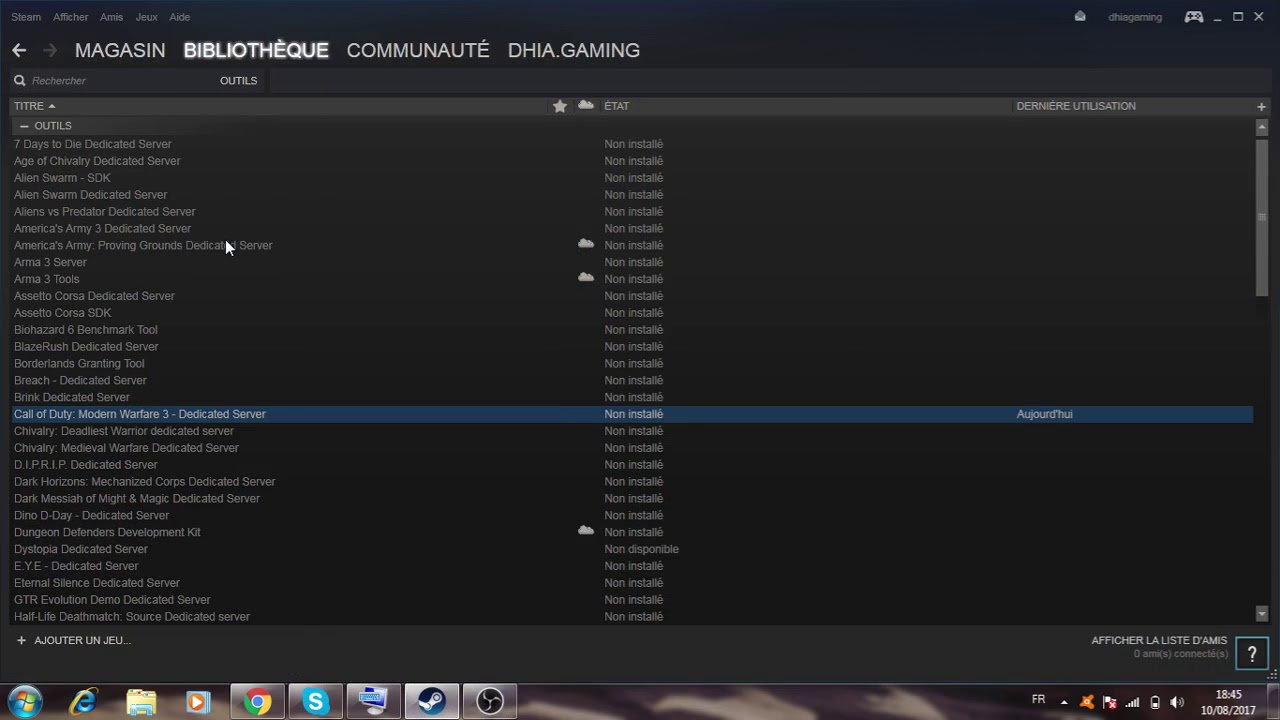The width and height of the screenshot is (1280, 720).
Task: Open the Steam menu
Action: (x=26, y=17)
